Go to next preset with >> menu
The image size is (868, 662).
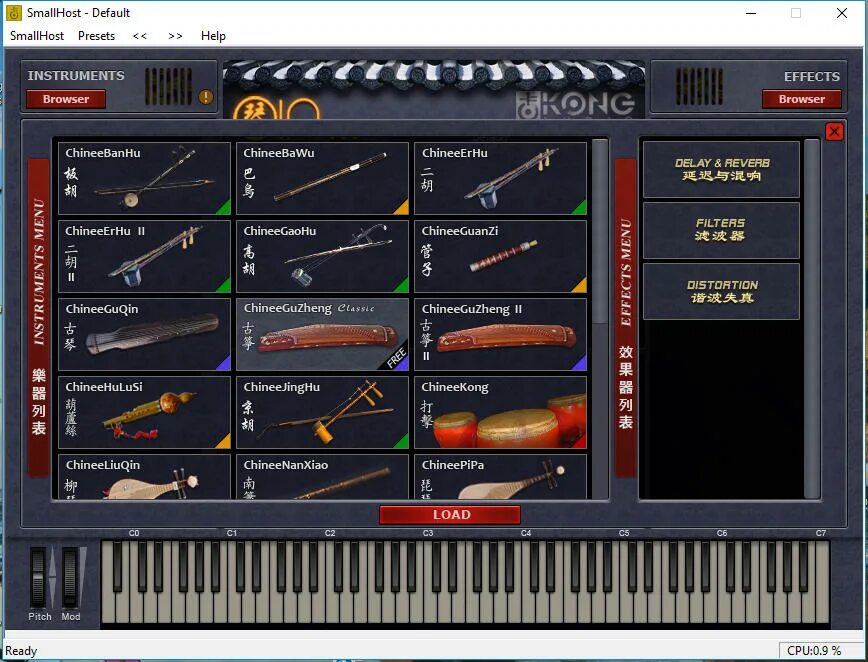[175, 36]
